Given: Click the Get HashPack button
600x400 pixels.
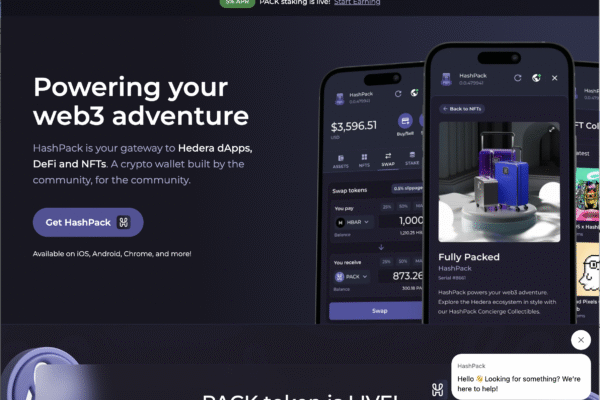Looking at the screenshot, I should click(x=88, y=222).
